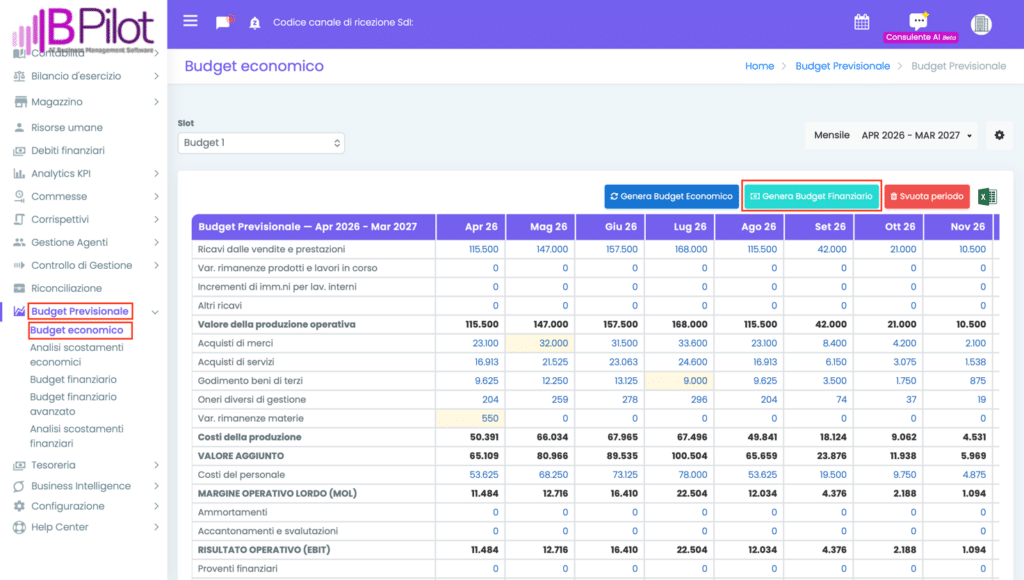Open the Slot Budget 1 dropdown
This screenshot has height=580, width=1024.
(x=261, y=143)
